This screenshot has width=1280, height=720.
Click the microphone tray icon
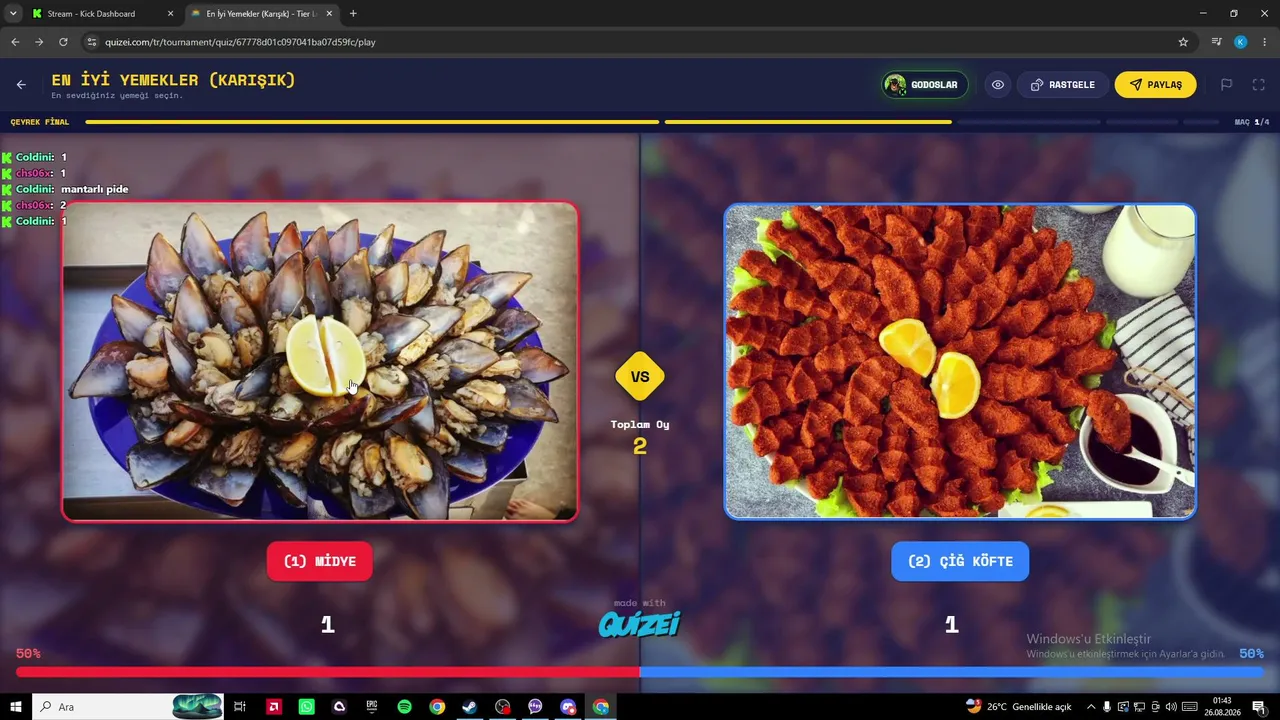[1107, 707]
